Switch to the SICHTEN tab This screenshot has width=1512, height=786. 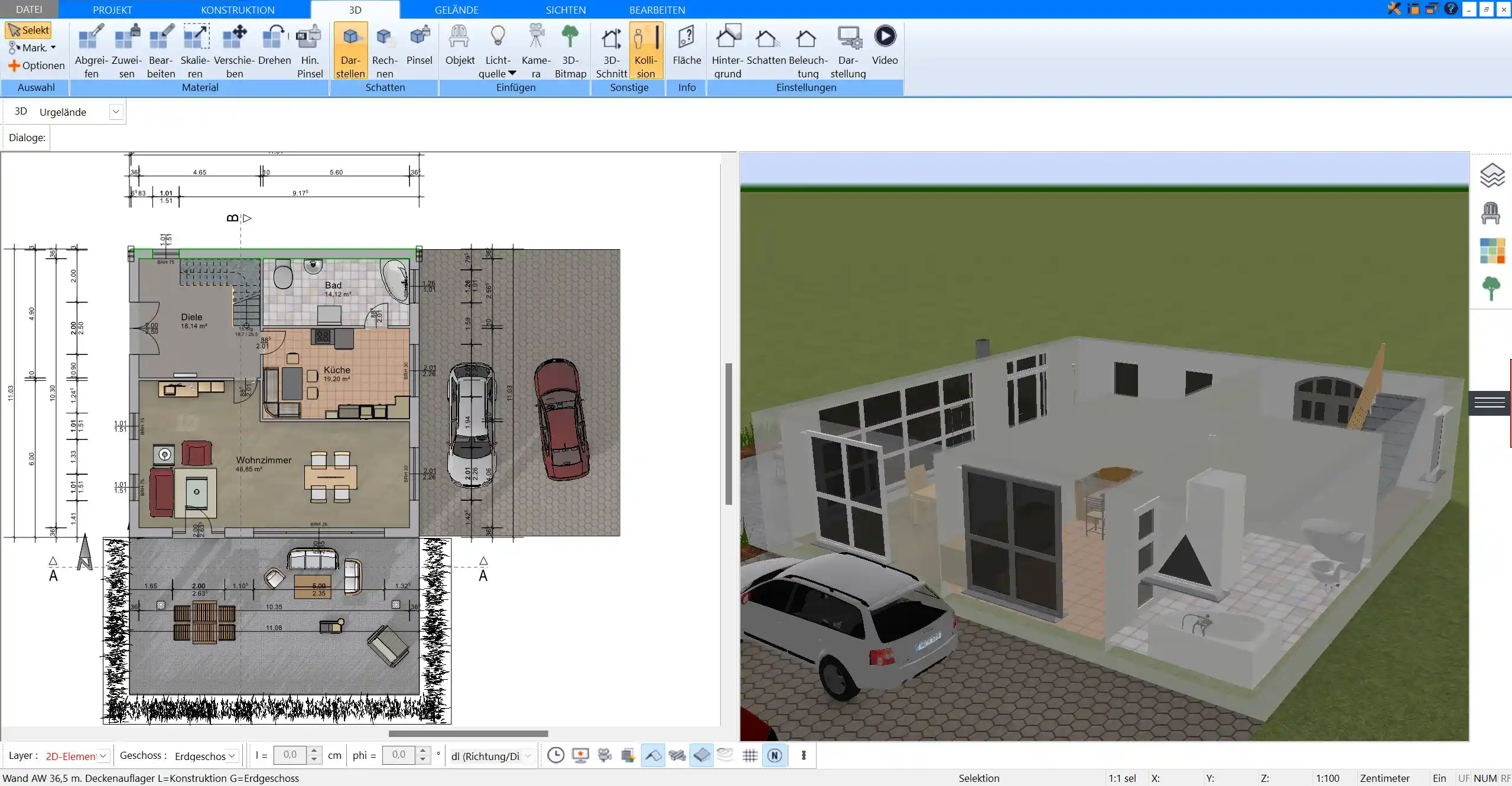click(565, 9)
